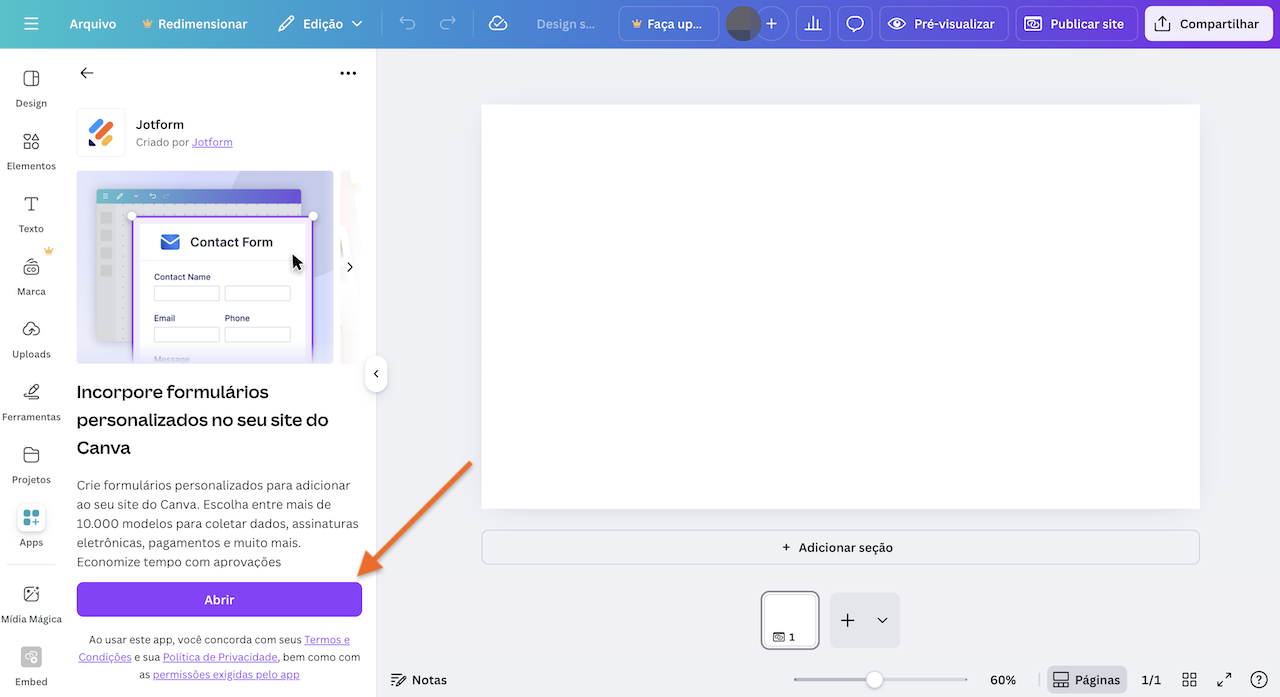Viewport: 1280px width, 697px height.
Task: Open the insights chart icon
Action: pyautogui.click(x=812, y=23)
